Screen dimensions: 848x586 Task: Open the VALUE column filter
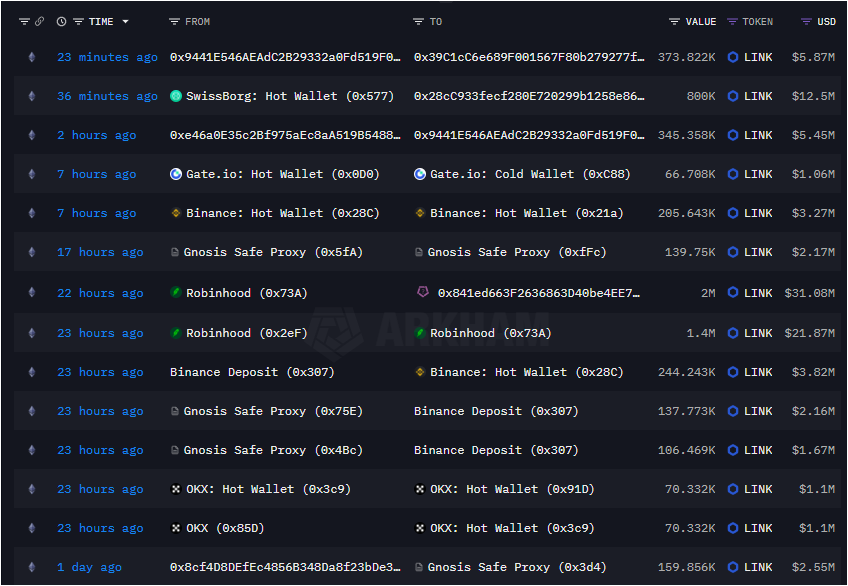click(674, 22)
